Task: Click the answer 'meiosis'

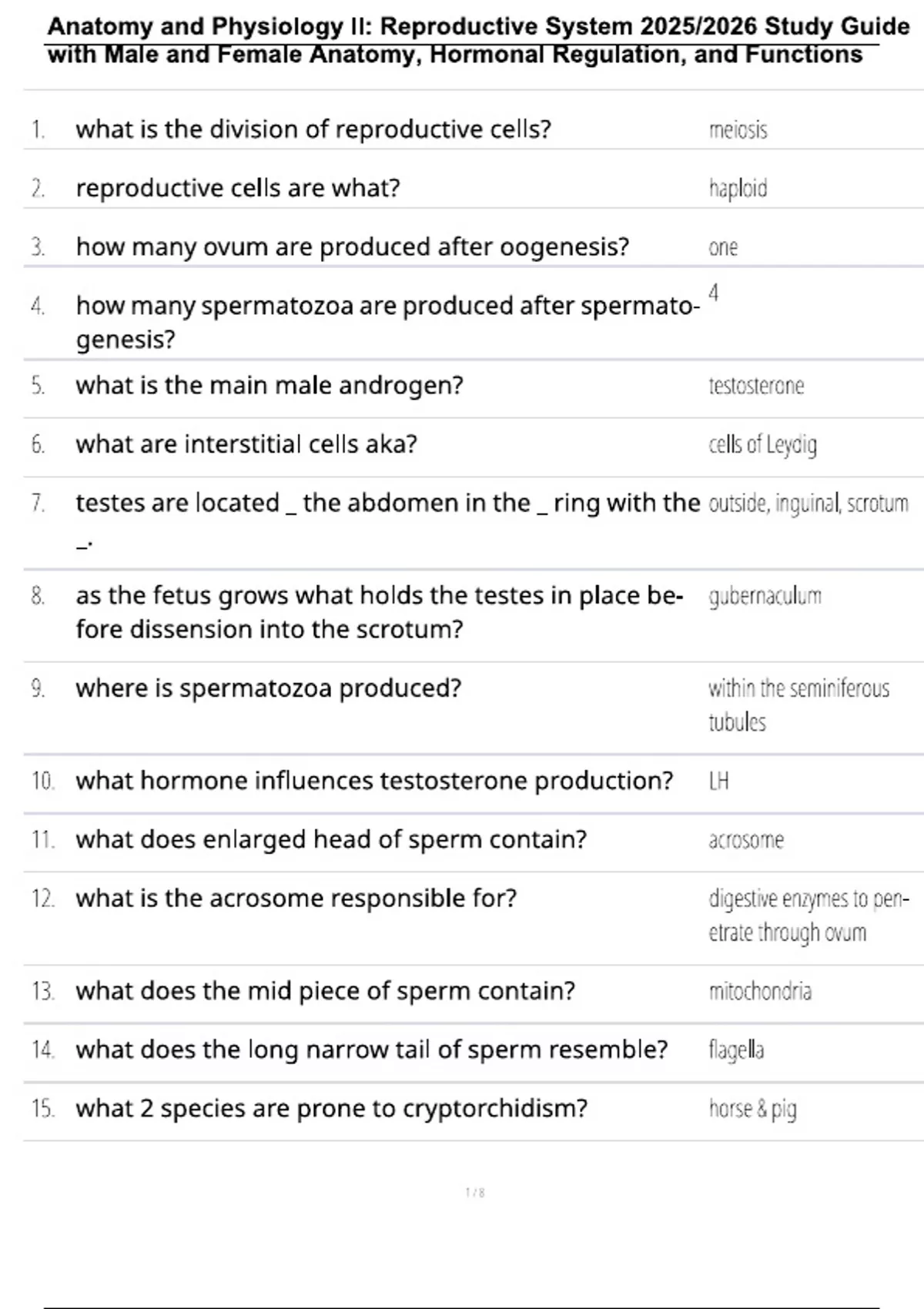Action: [738, 130]
